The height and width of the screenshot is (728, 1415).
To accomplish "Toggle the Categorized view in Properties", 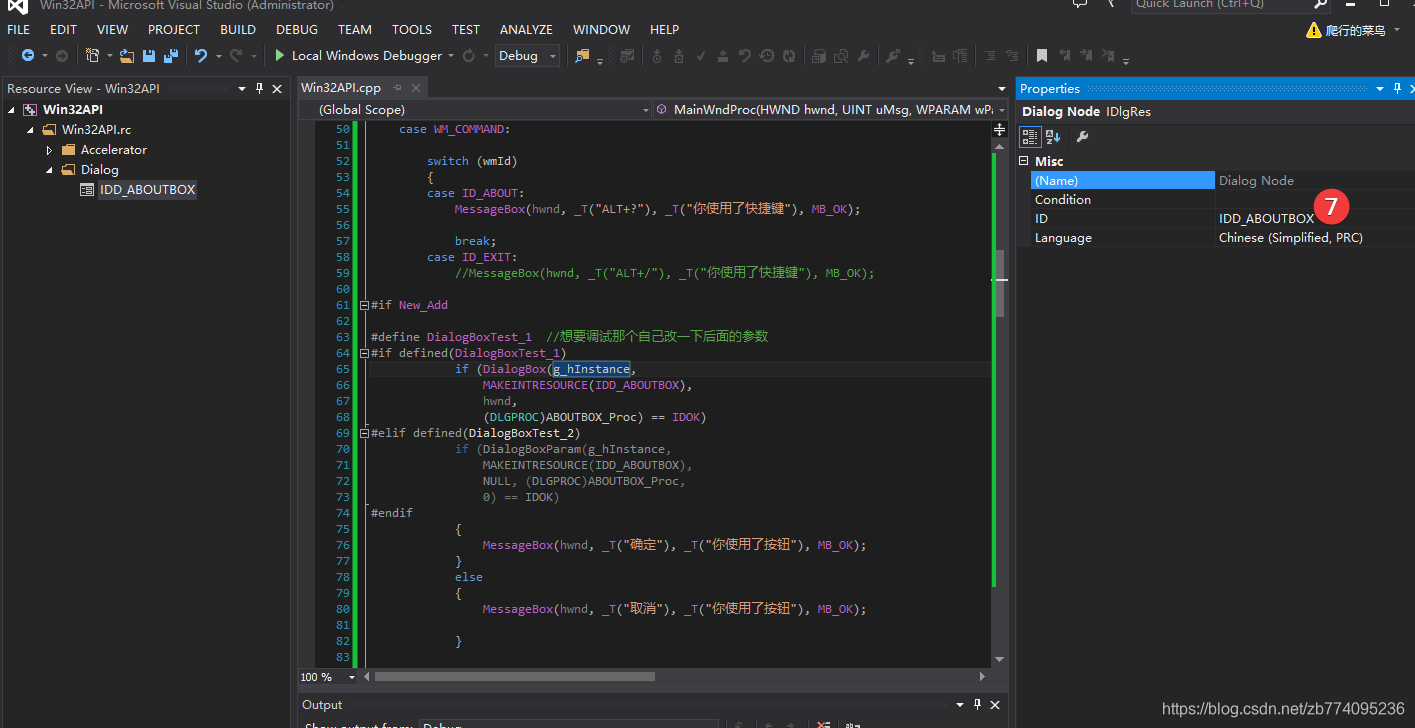I will (1030, 137).
